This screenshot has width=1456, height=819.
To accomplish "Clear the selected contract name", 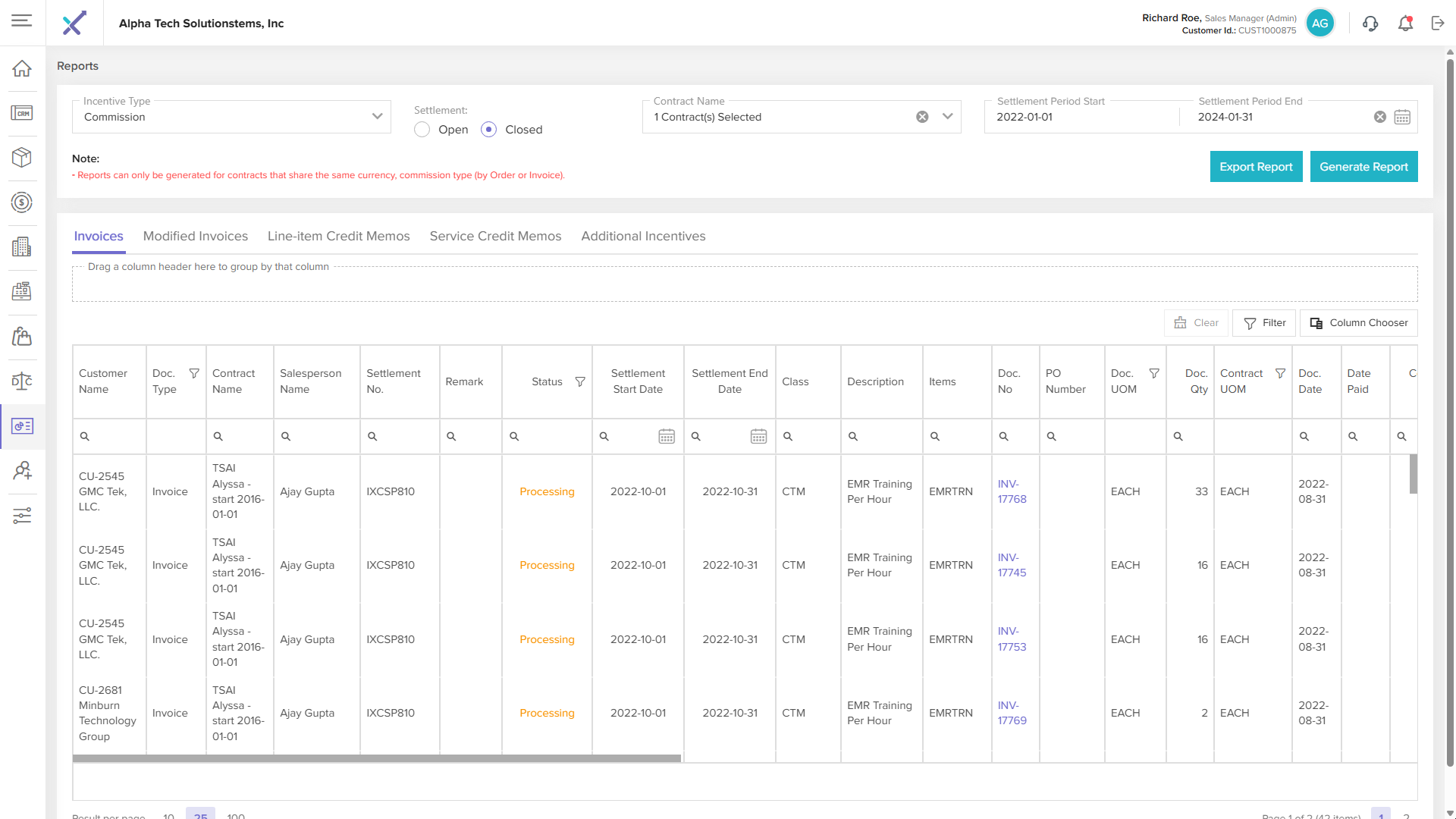I will [922, 117].
